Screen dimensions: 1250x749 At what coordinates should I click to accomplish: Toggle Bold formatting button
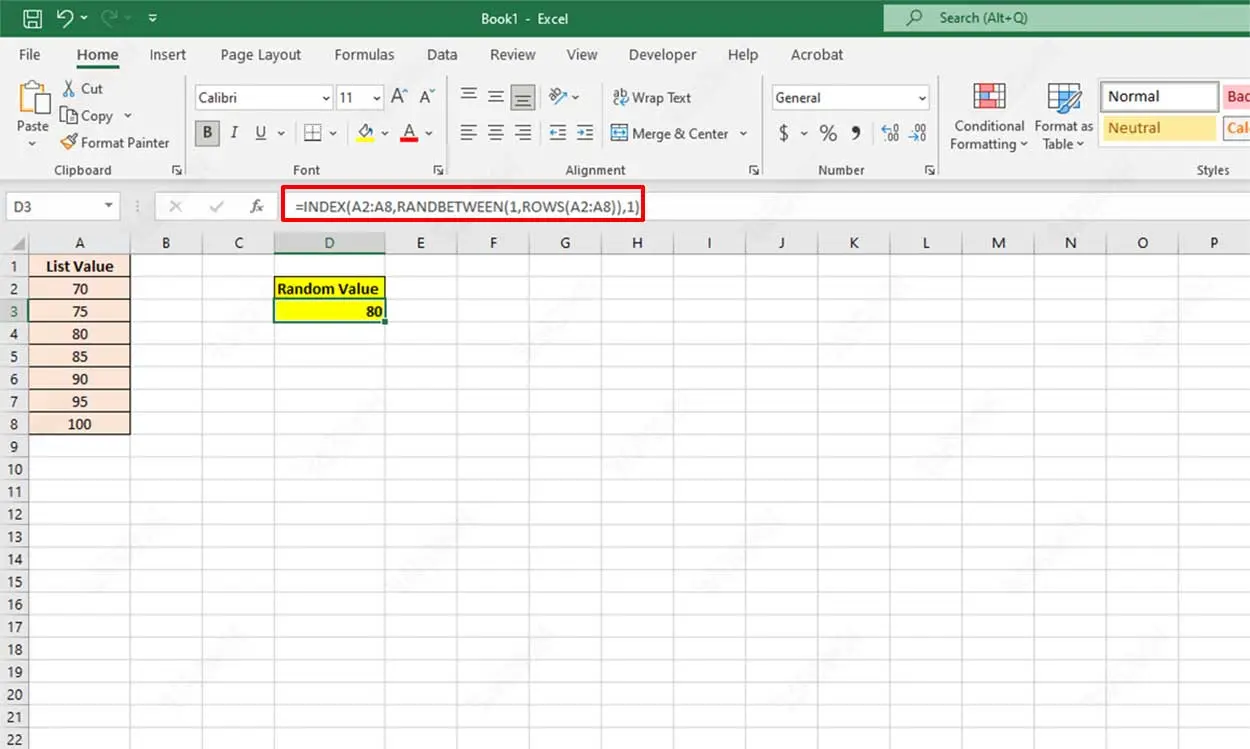208,133
